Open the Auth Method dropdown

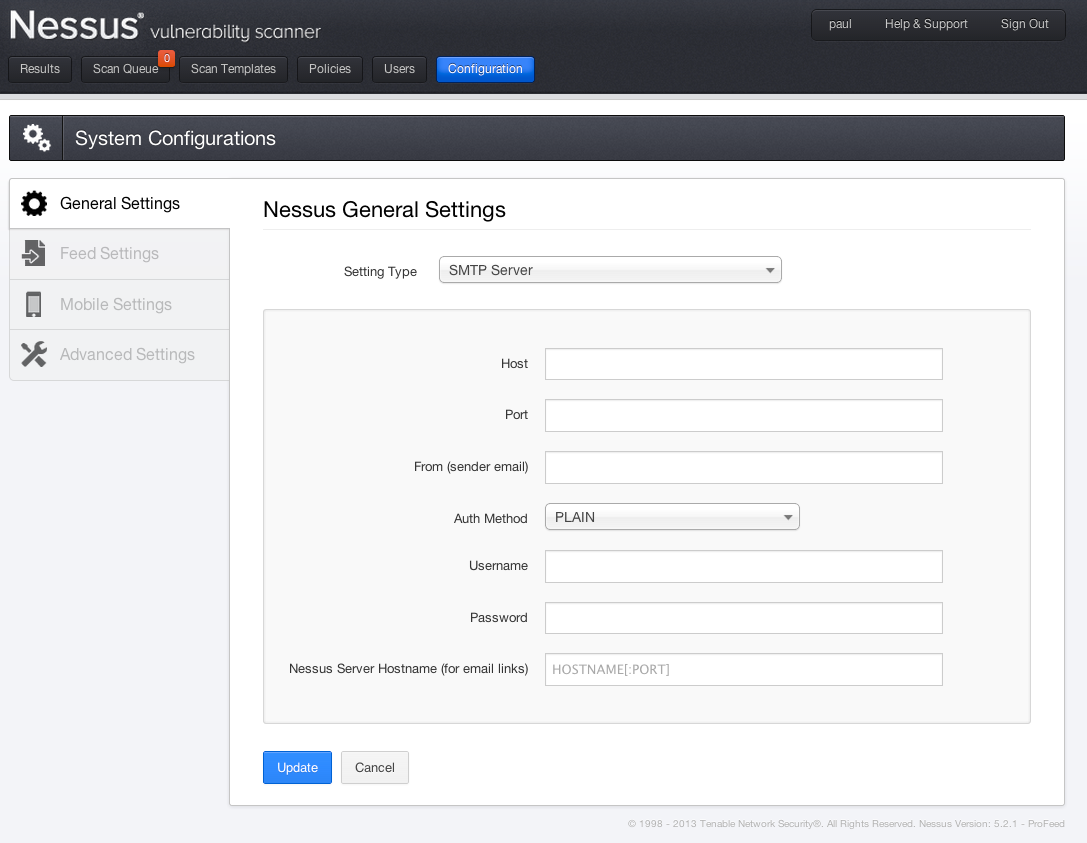[x=672, y=517]
